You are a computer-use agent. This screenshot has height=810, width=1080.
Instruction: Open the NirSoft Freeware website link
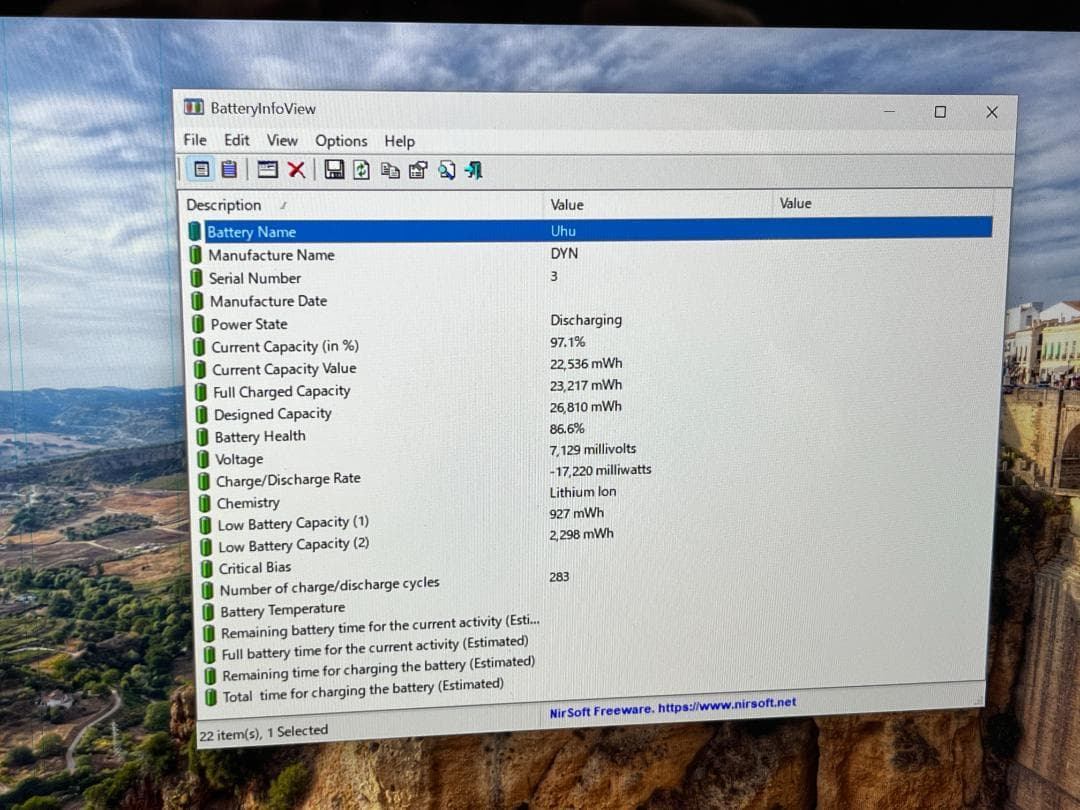click(673, 708)
